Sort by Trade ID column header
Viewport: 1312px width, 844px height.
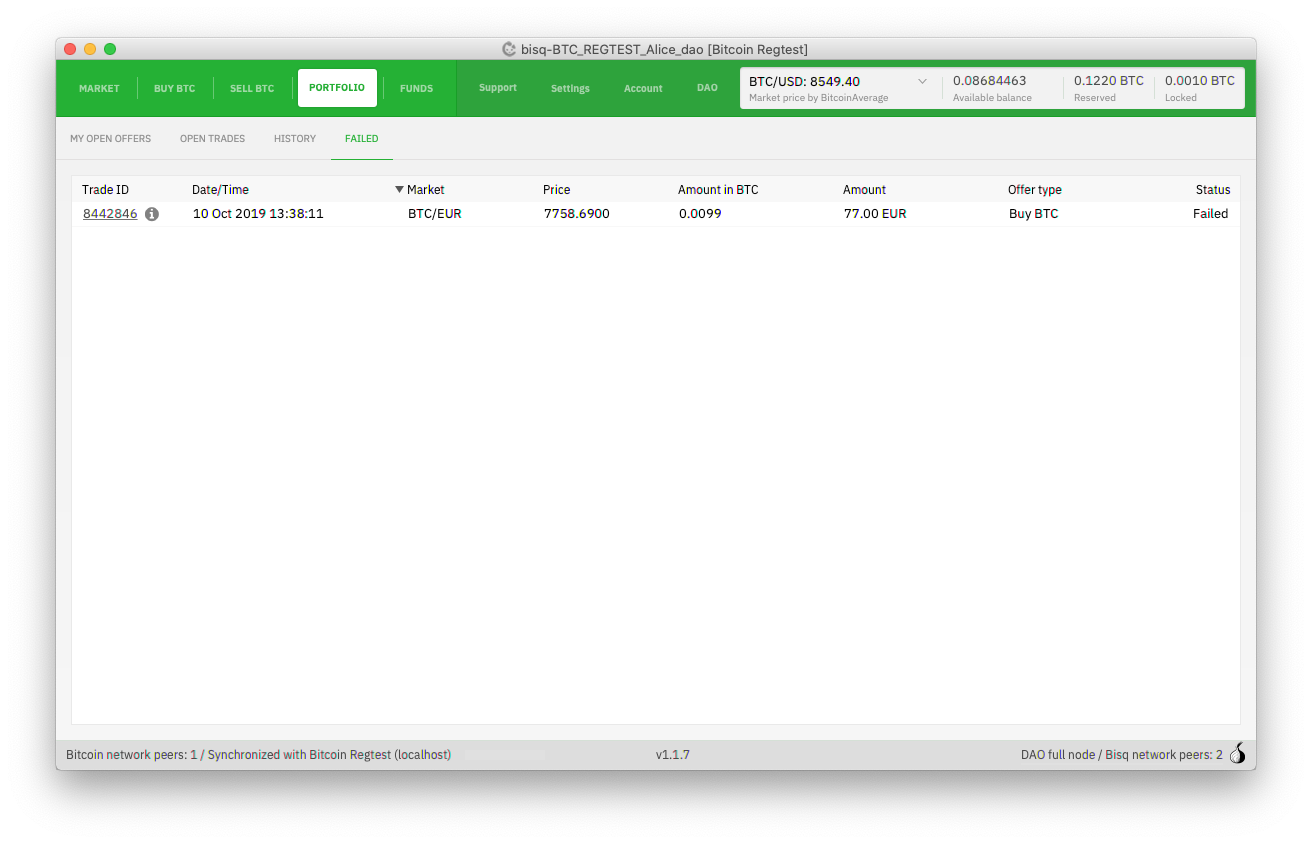tap(105, 190)
